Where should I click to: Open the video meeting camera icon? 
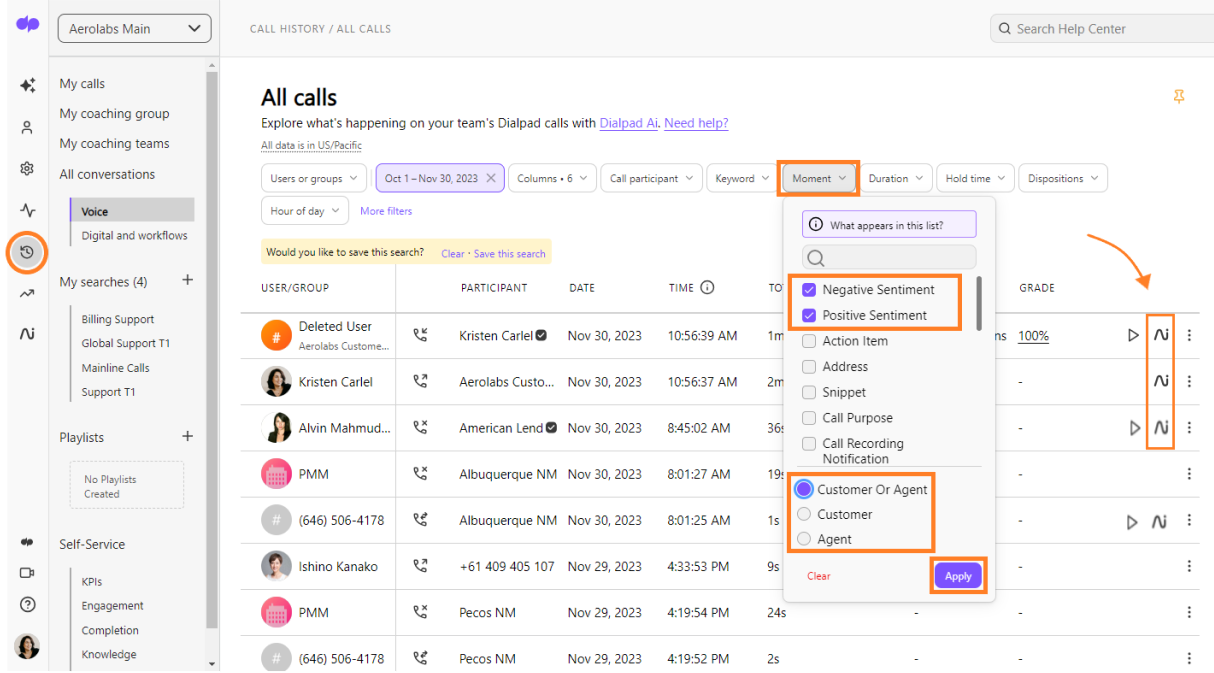[28, 573]
